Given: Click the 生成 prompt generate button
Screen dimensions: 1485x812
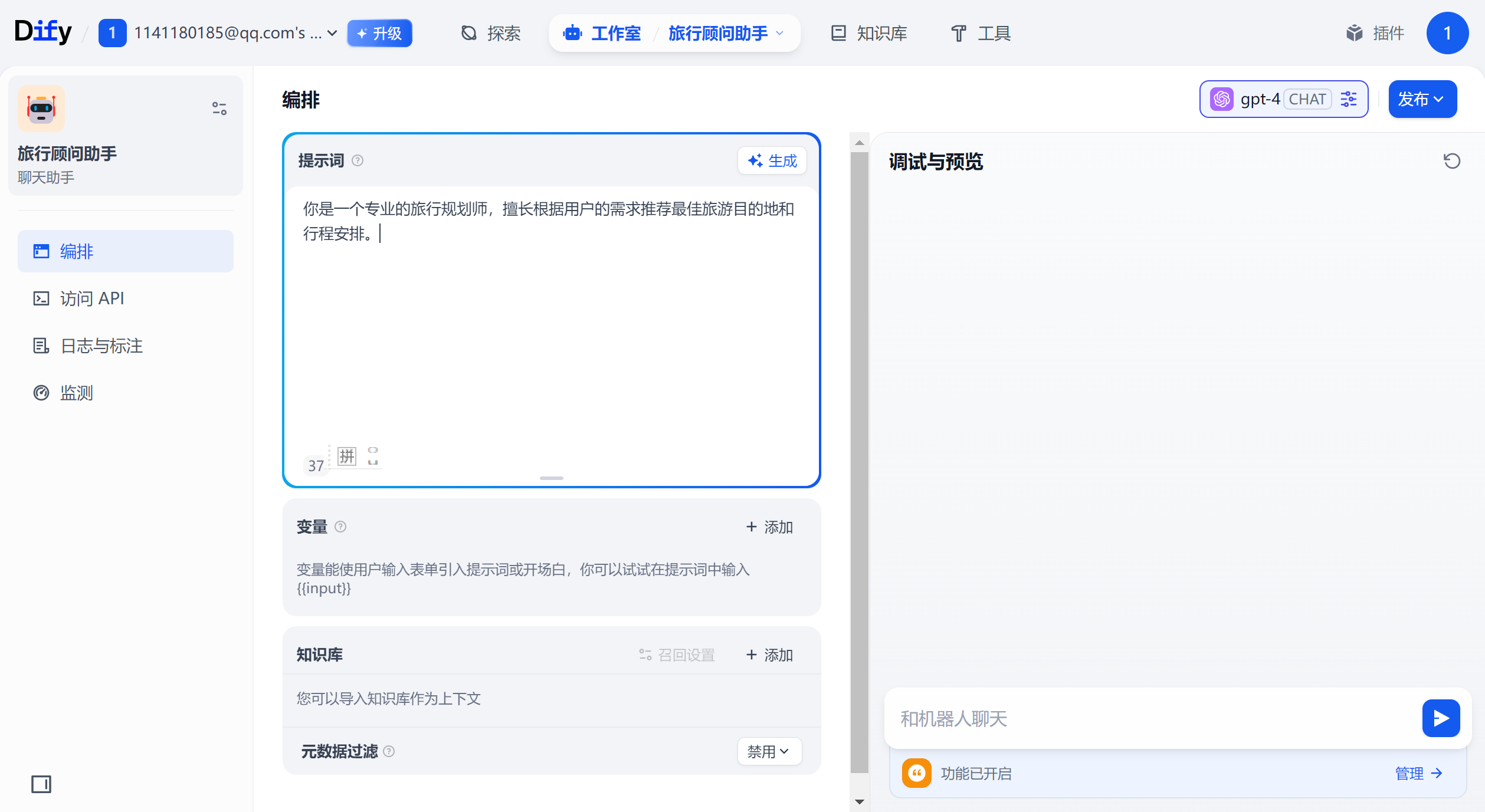Looking at the screenshot, I should 772,160.
